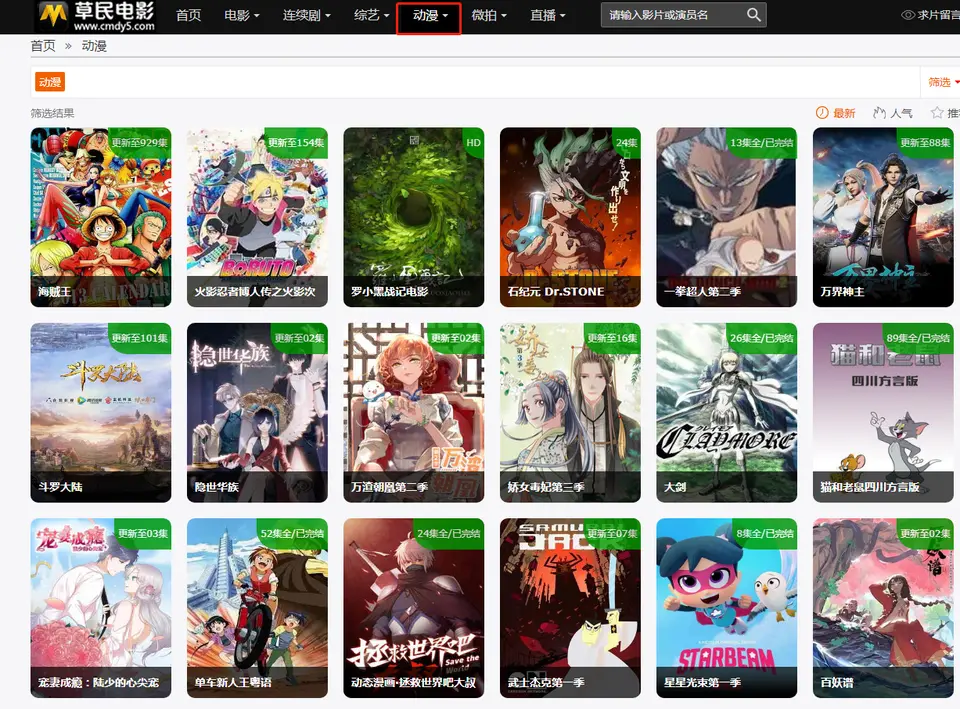The width and height of the screenshot is (960, 709).
Task: Open the 罗小黑战记电影 poster
Action: pos(414,217)
